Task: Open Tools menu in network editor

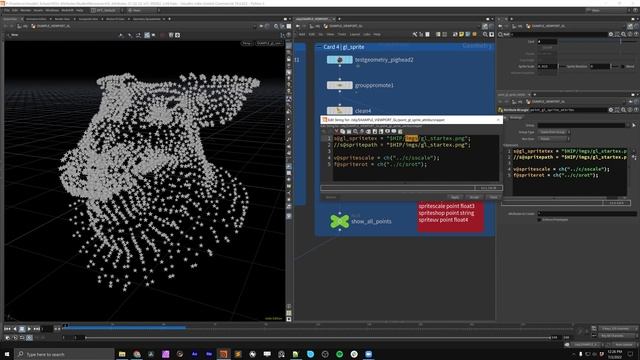Action: (x=341, y=35)
